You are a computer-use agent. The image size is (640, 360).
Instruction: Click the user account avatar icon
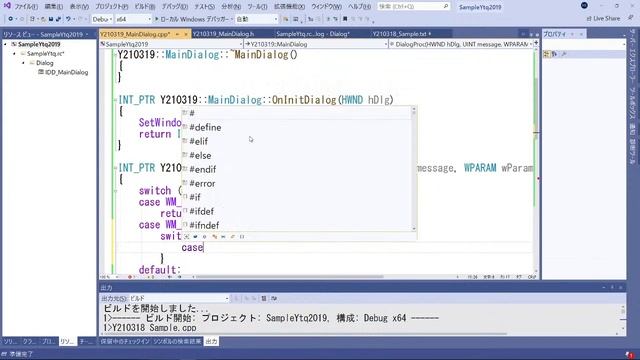584,6
